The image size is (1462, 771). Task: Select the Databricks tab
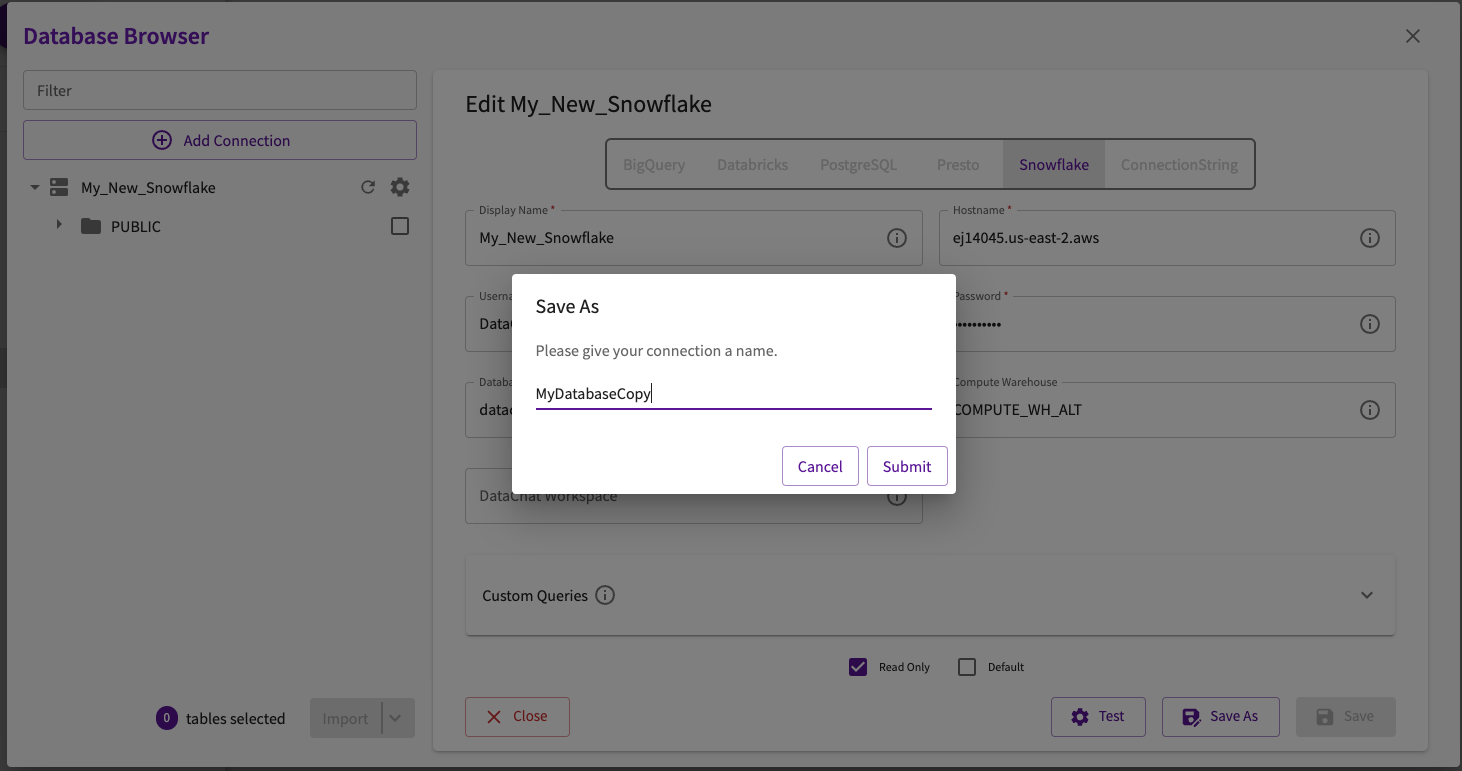click(752, 165)
